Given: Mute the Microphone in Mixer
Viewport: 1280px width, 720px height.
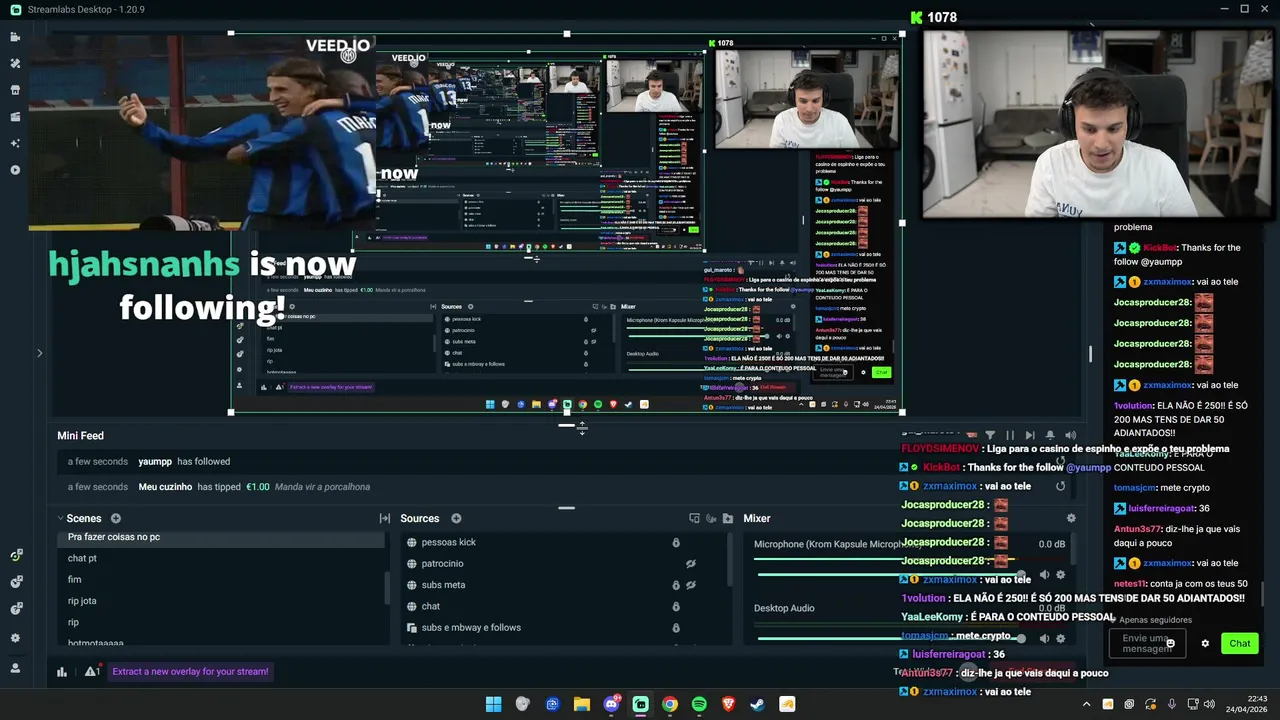Looking at the screenshot, I should point(1044,575).
